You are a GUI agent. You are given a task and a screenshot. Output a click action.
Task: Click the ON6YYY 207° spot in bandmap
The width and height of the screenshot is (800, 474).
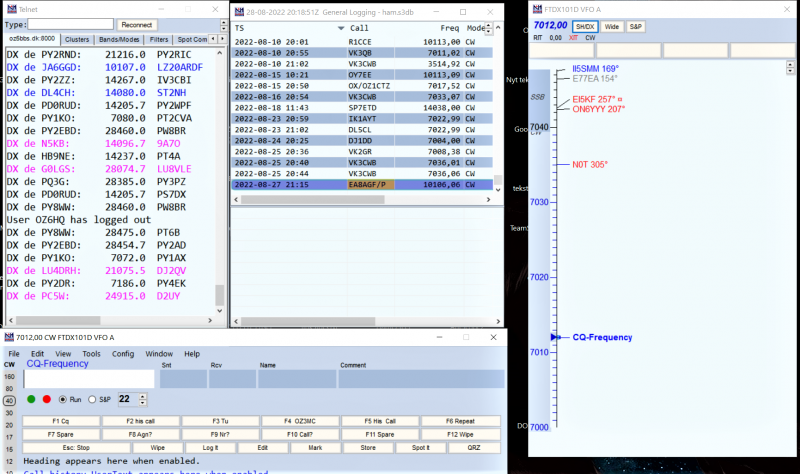[x=598, y=109]
